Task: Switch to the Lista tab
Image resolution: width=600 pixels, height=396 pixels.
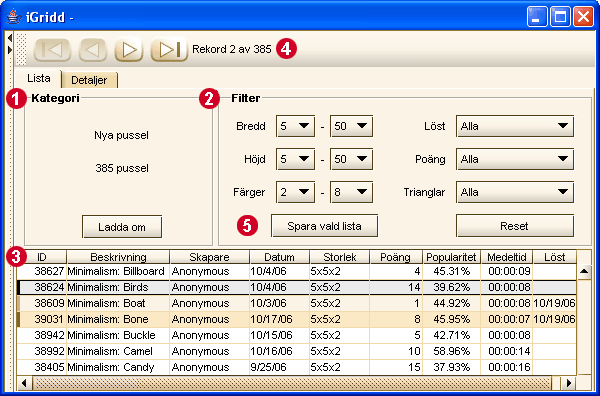Action: point(39,78)
